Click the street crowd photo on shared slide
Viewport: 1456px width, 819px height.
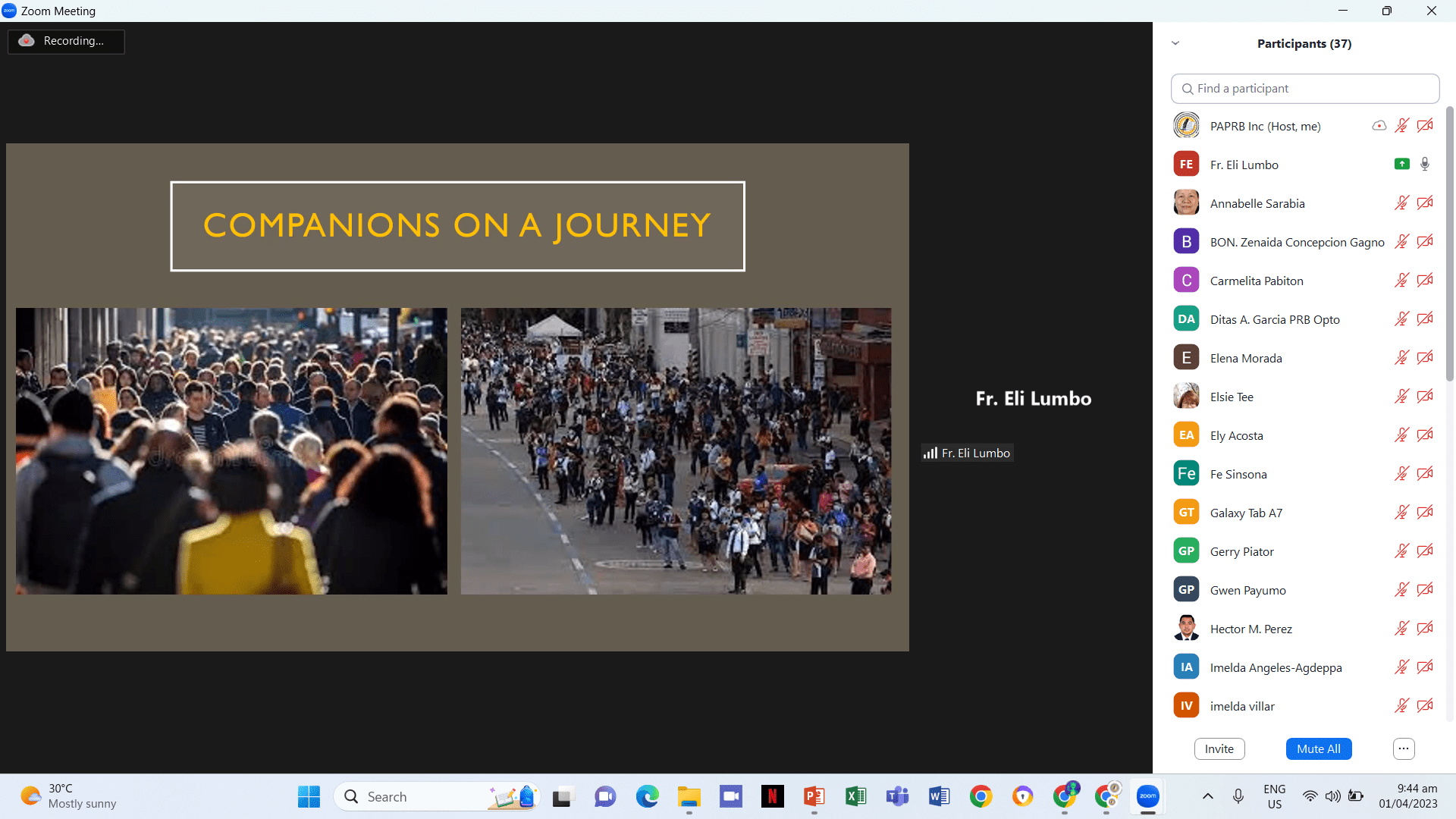676,450
